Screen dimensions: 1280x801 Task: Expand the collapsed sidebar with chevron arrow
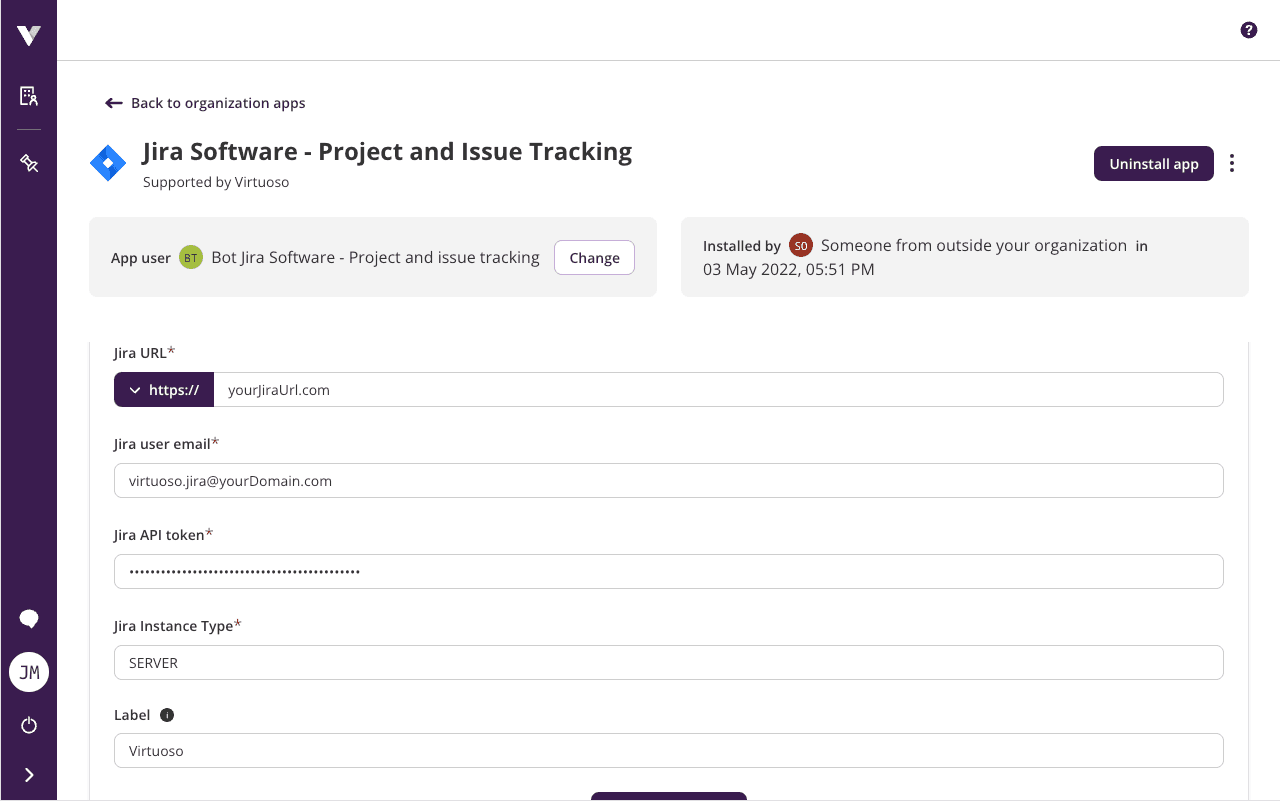28,774
